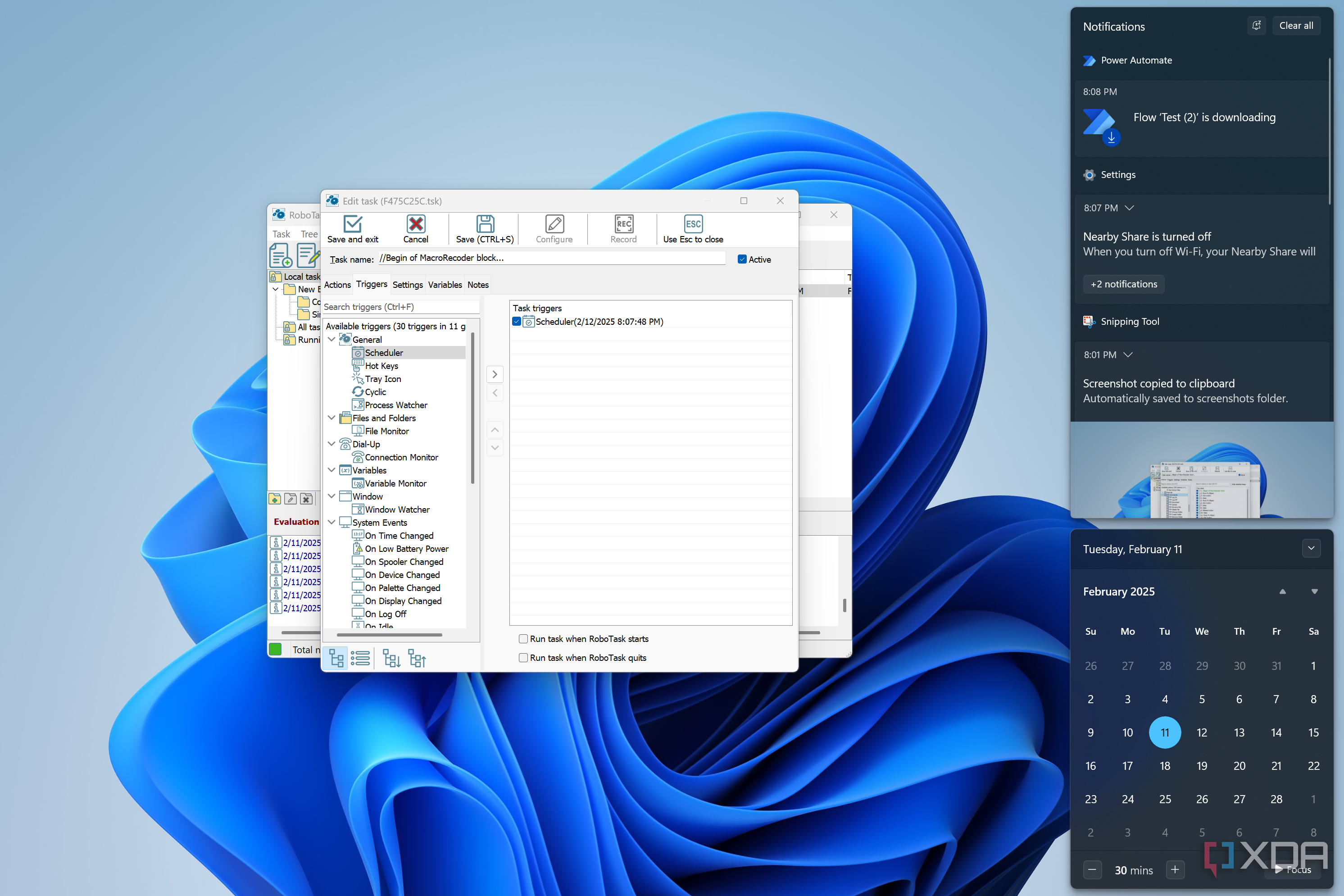Select the Hot Keys trigger

tap(381, 366)
